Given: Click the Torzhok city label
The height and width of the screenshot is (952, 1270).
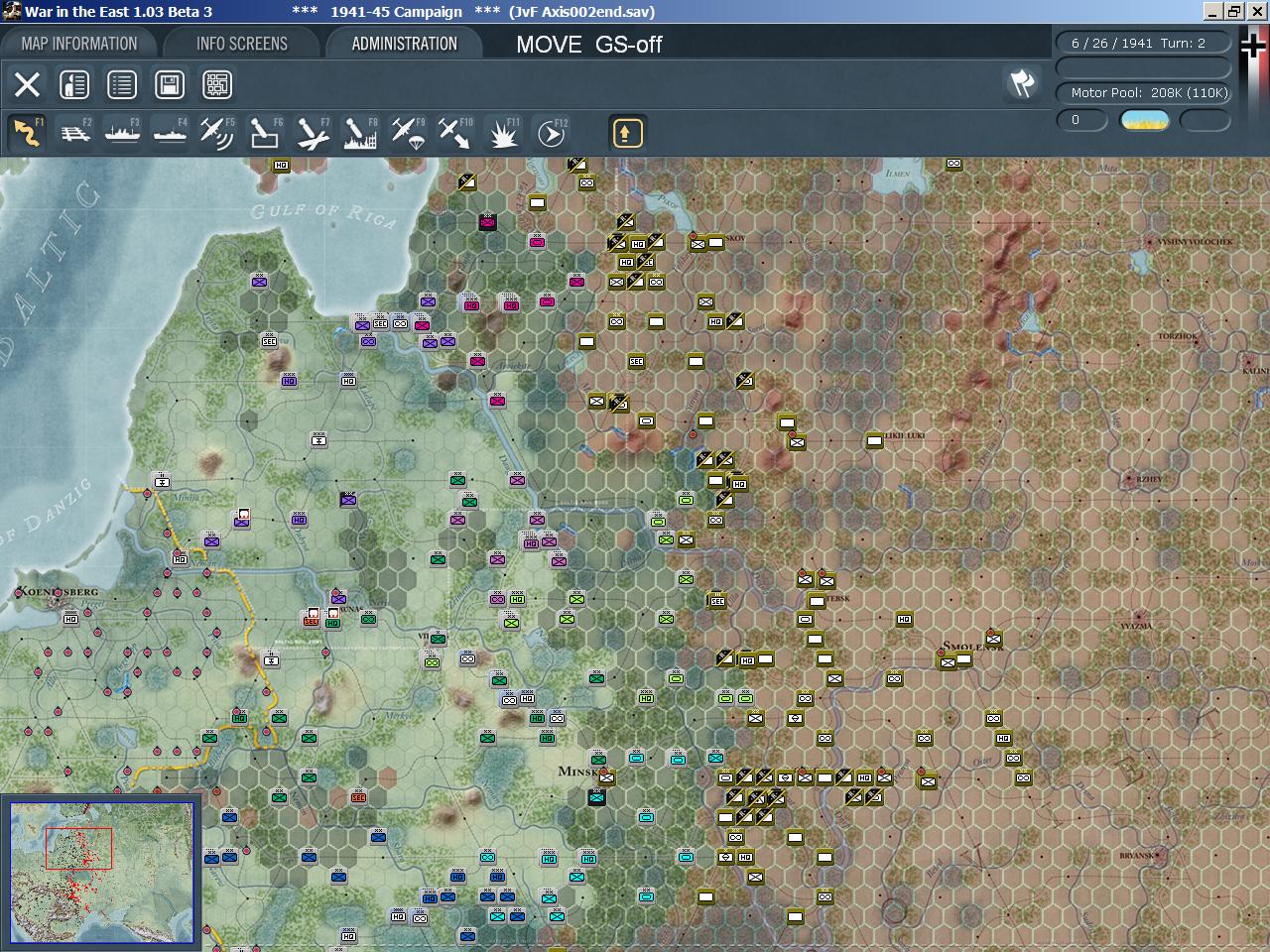Looking at the screenshot, I should (x=1177, y=336).
